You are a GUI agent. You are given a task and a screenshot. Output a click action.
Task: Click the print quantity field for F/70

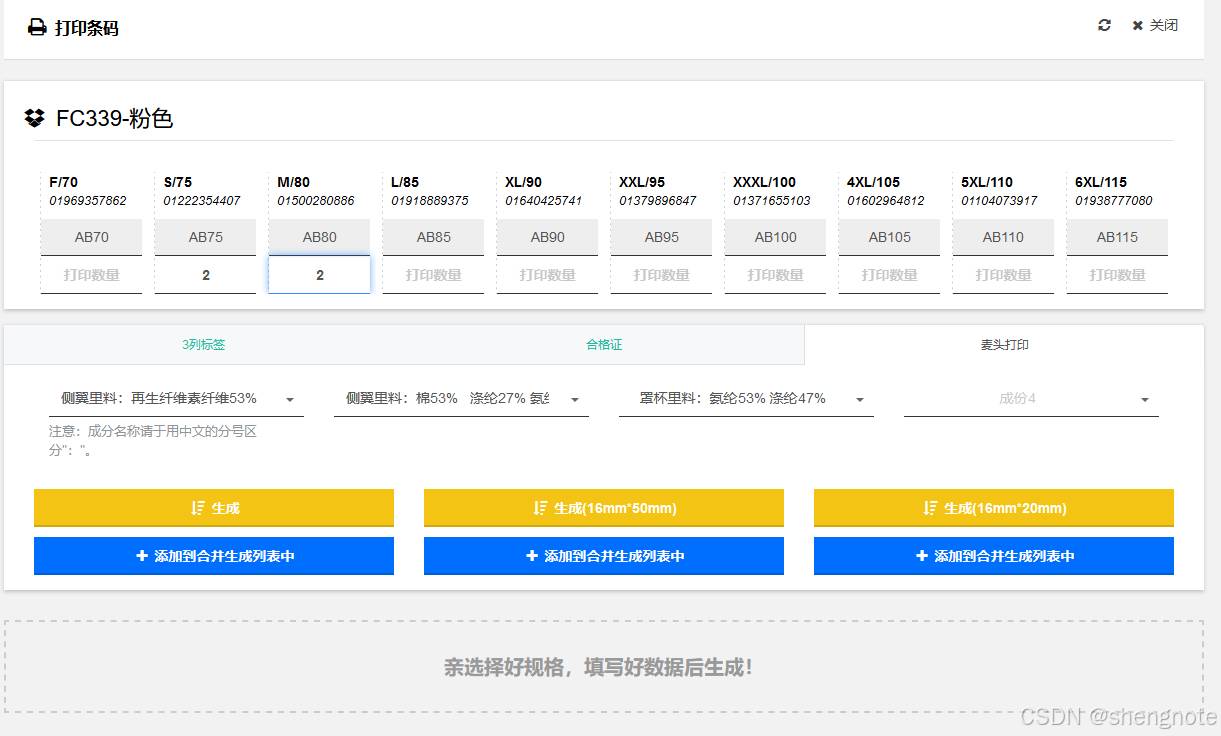coord(92,275)
